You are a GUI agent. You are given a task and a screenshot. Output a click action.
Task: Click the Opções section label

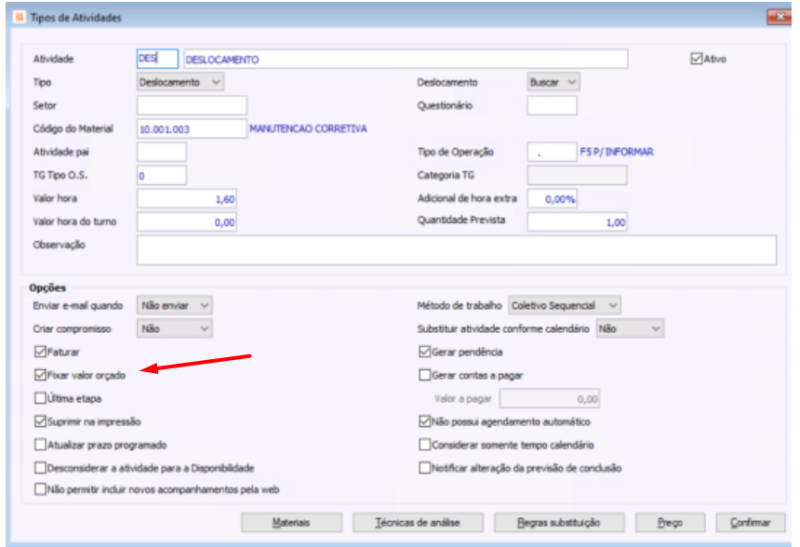[47, 287]
